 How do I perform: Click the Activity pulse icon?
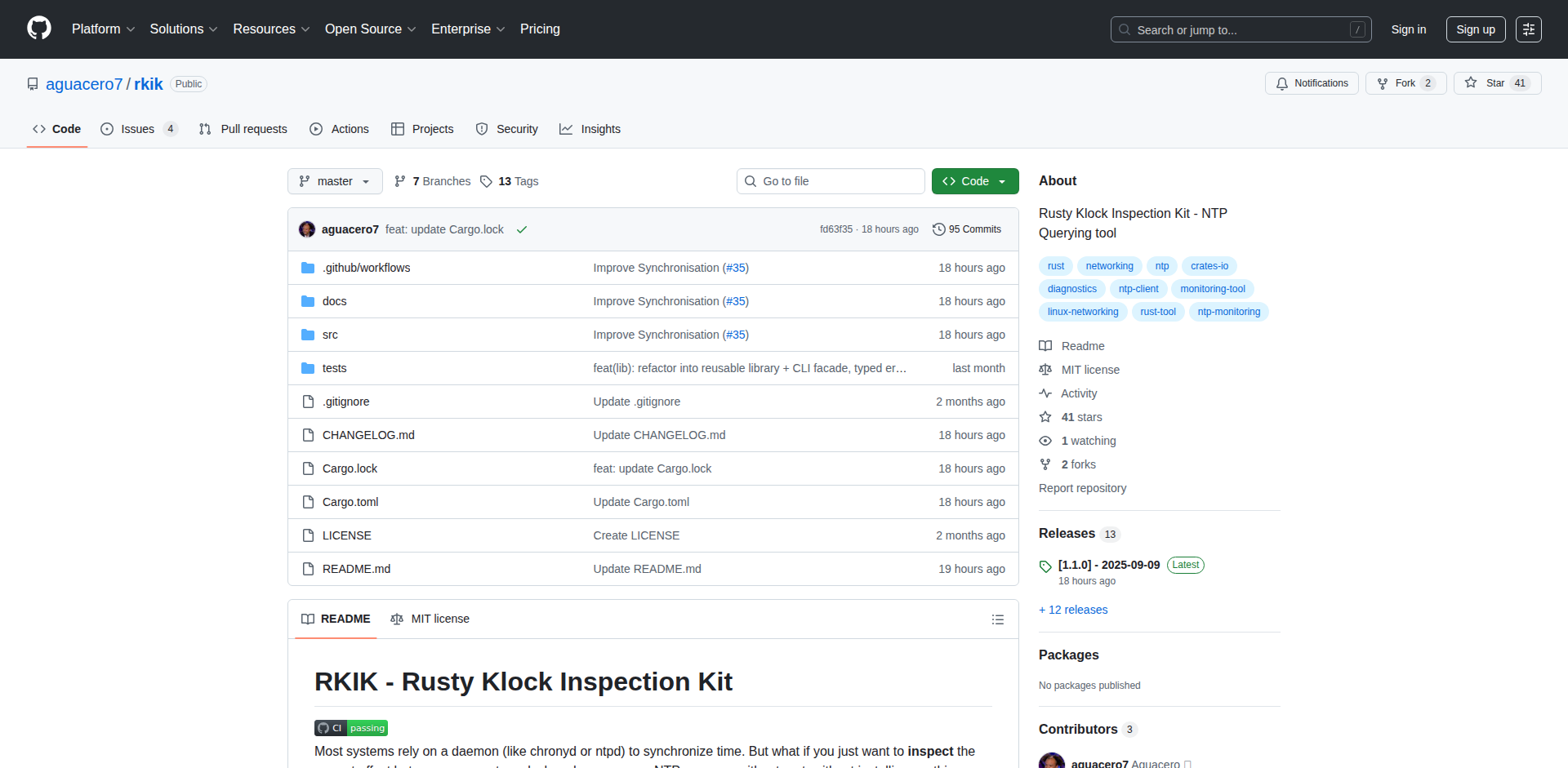point(1045,393)
